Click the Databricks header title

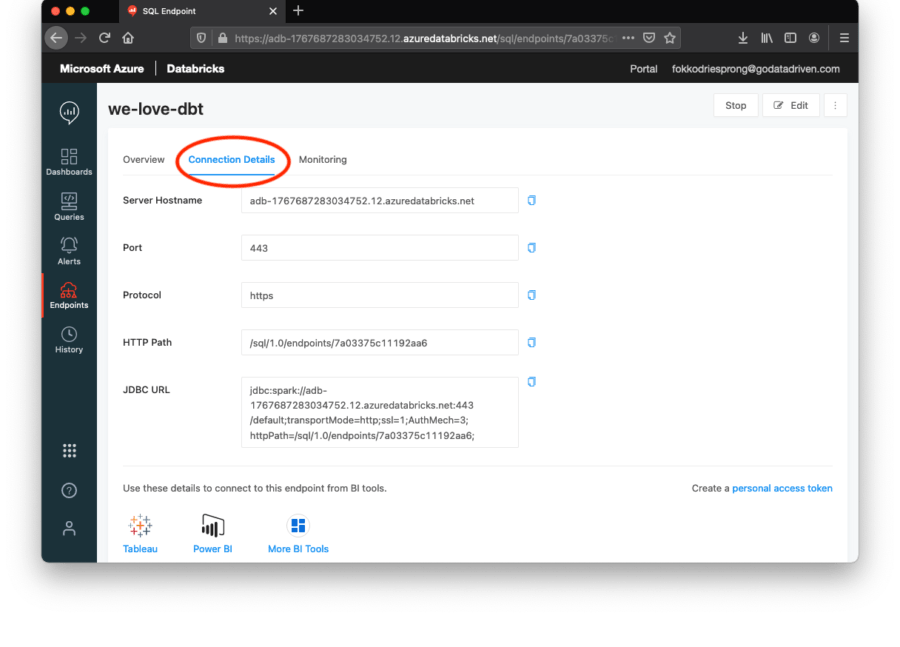[x=195, y=69]
